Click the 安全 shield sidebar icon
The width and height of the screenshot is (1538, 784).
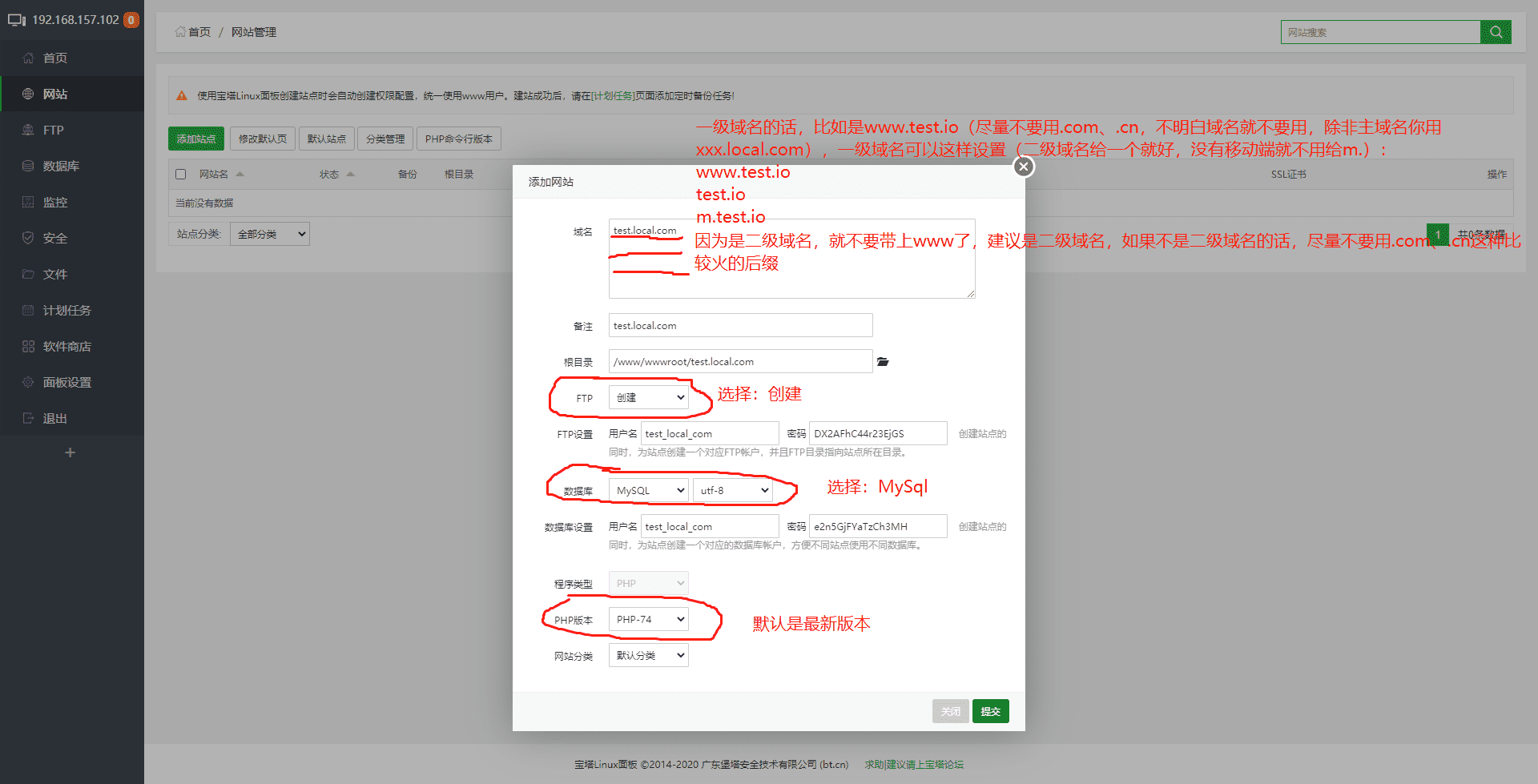click(28, 238)
